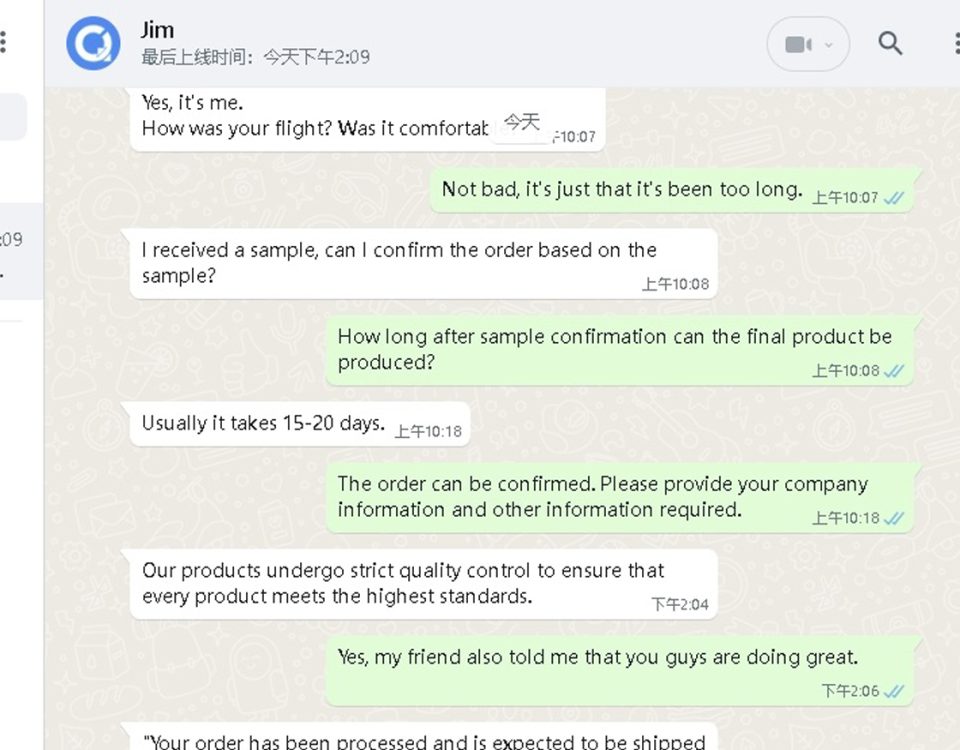Open the chat menu at top right
The image size is (960, 750).
click(956, 43)
